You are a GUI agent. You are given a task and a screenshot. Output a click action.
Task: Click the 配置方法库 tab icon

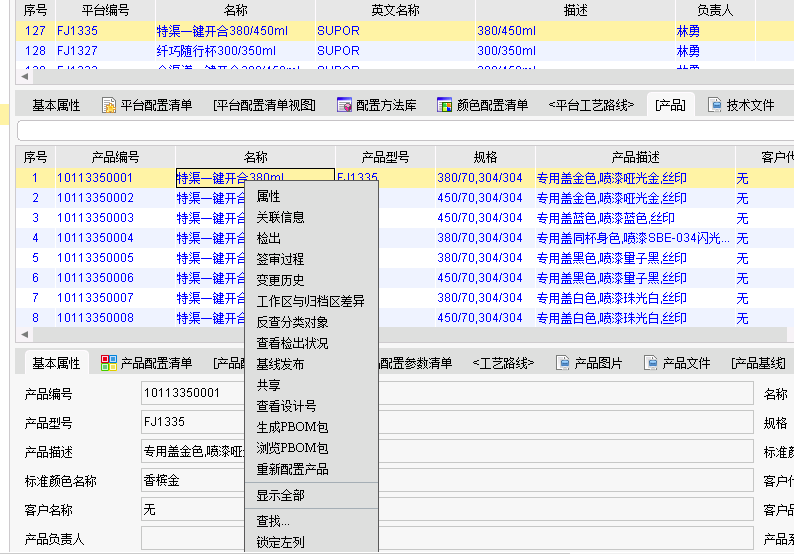pos(344,105)
